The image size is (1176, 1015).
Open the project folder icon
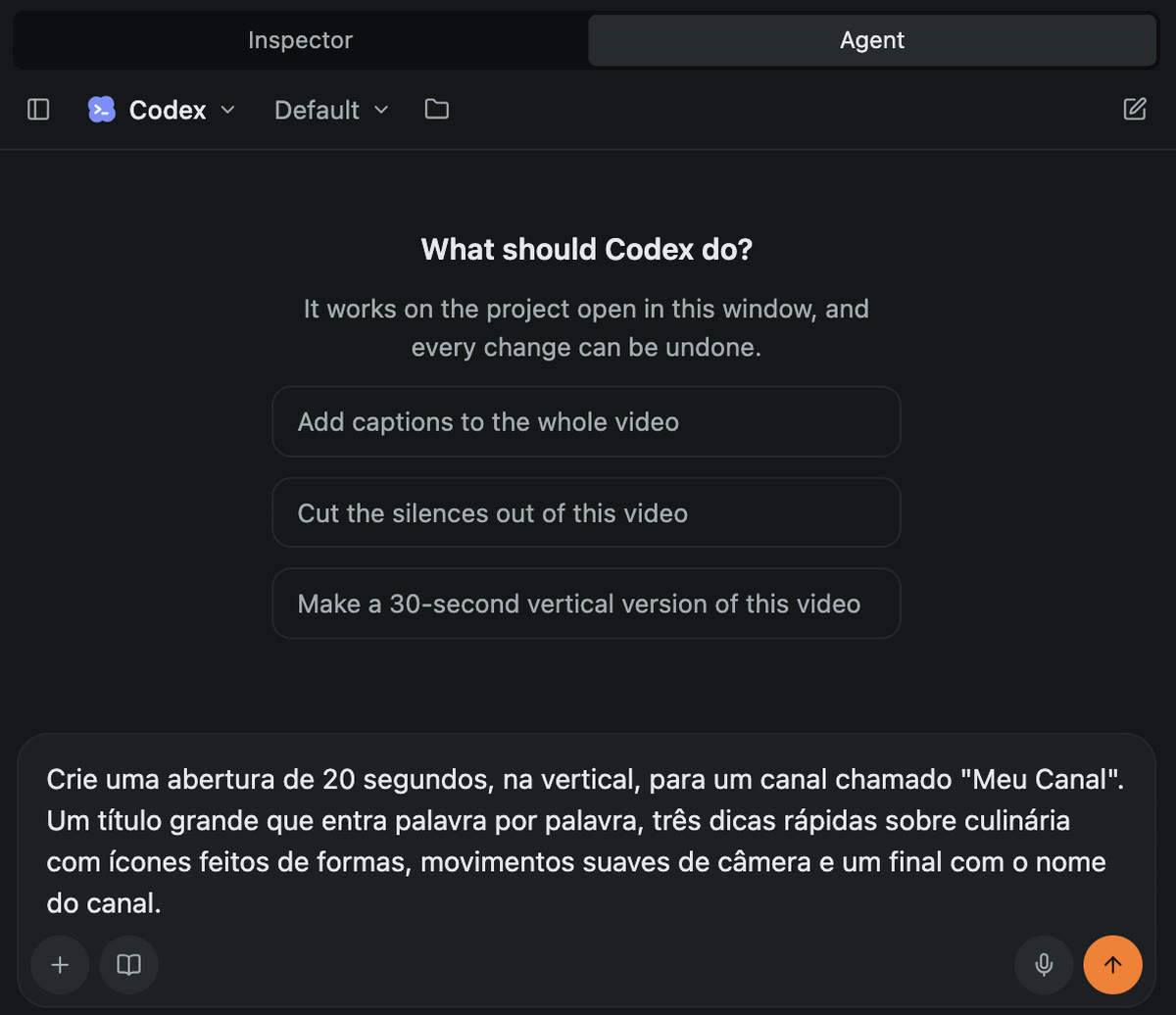click(437, 109)
